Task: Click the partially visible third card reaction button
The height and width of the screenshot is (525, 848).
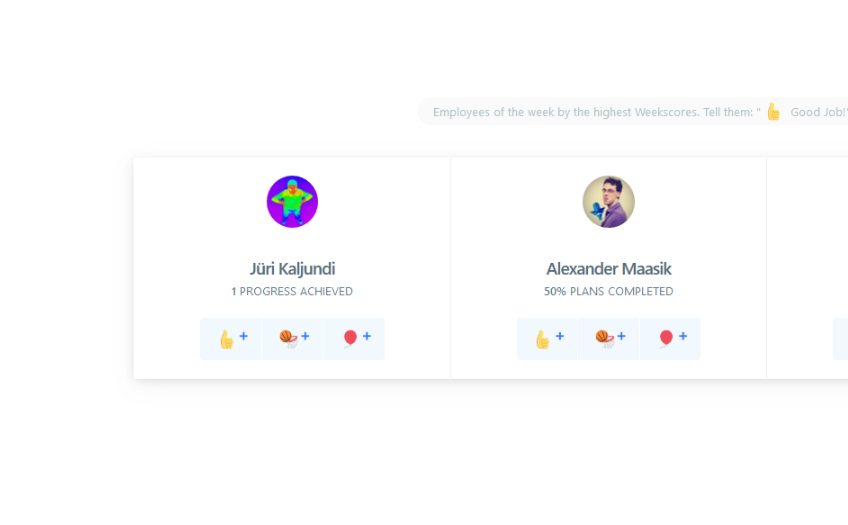Action: 840,339
